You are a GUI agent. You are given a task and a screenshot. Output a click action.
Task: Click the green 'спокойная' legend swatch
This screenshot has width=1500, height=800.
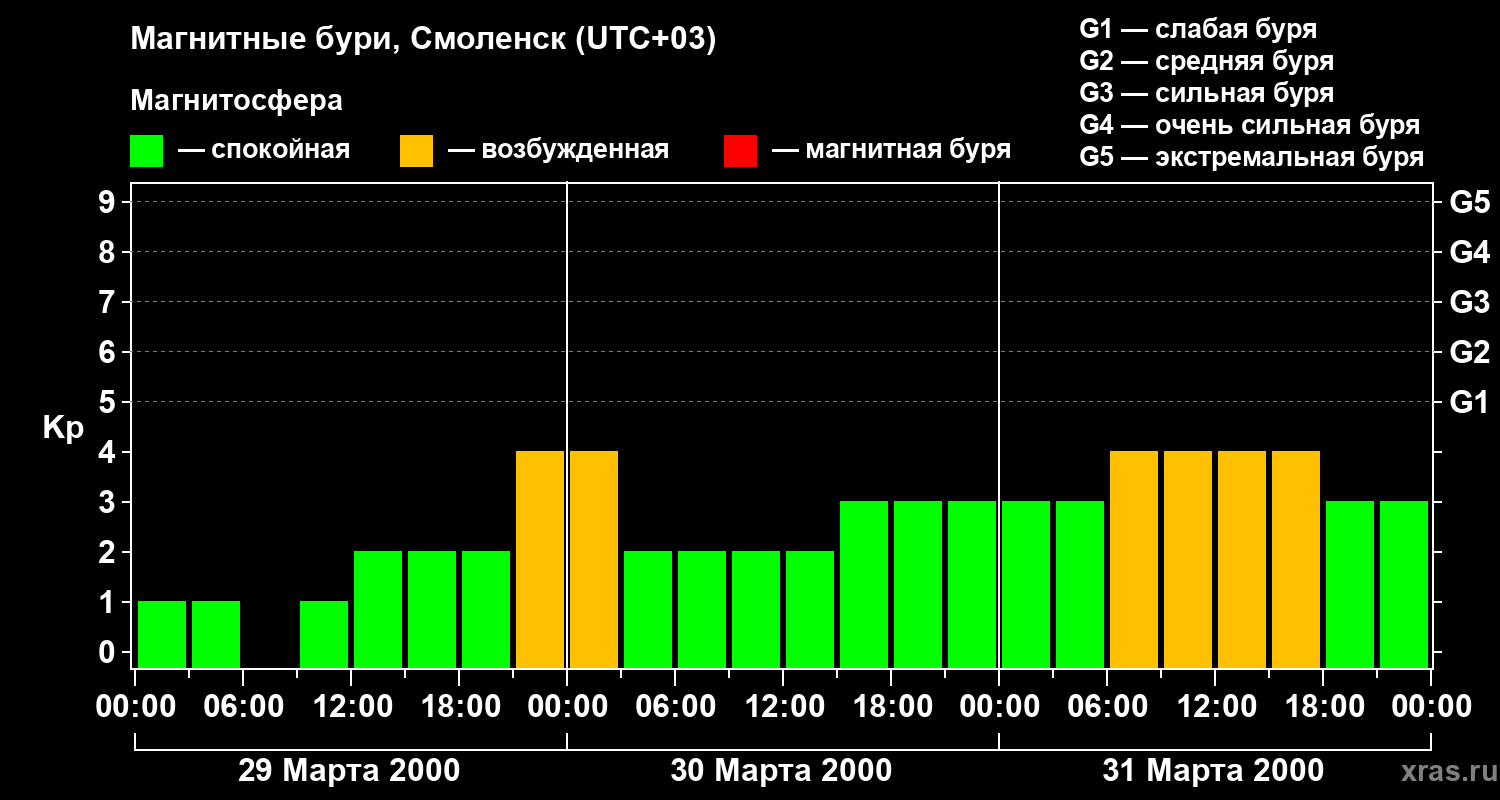(x=146, y=151)
